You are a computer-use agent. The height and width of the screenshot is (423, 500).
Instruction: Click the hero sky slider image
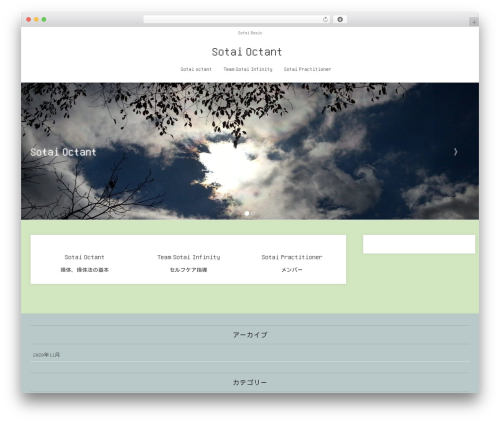[250, 151]
